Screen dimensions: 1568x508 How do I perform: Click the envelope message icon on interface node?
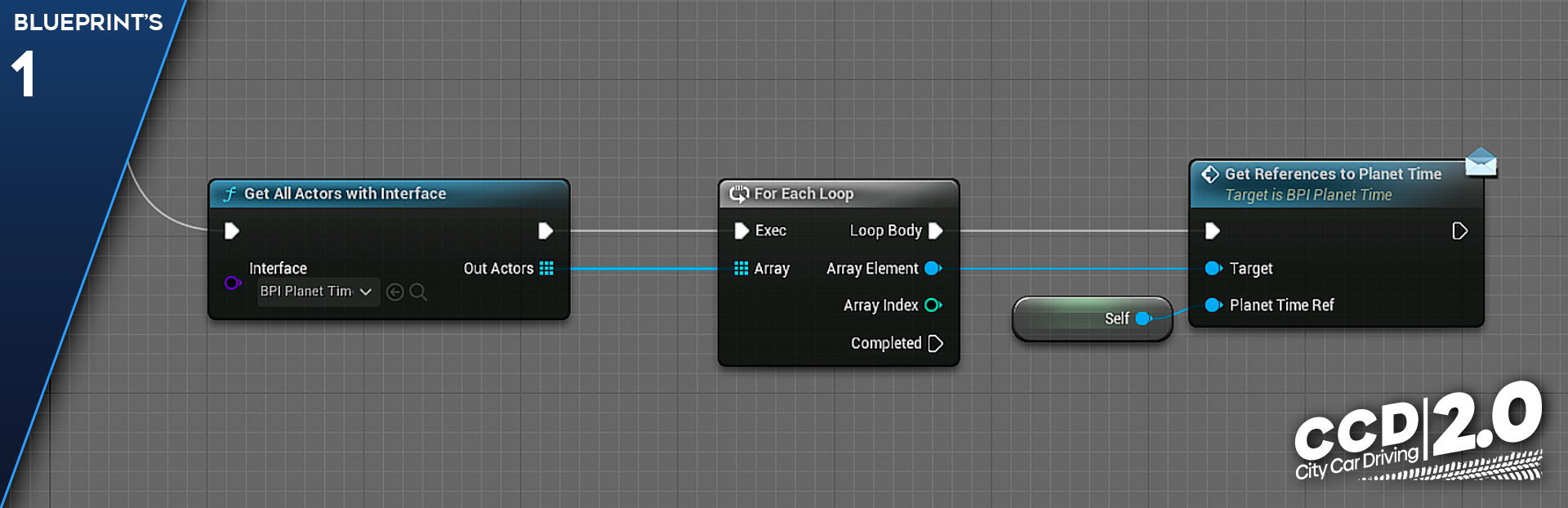[x=1481, y=162]
